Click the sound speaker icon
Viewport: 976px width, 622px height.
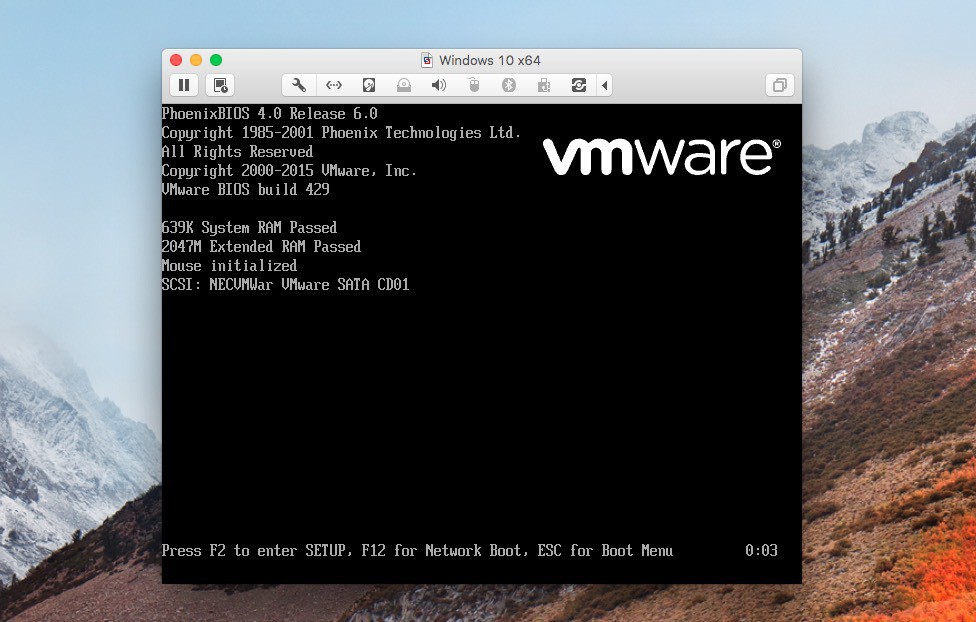(438, 85)
